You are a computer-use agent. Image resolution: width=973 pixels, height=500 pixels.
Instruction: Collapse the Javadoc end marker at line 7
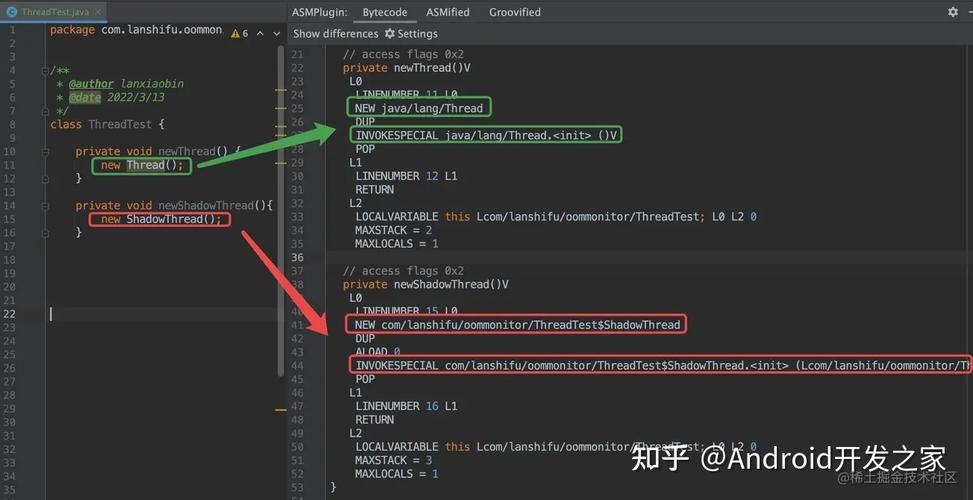(45, 111)
